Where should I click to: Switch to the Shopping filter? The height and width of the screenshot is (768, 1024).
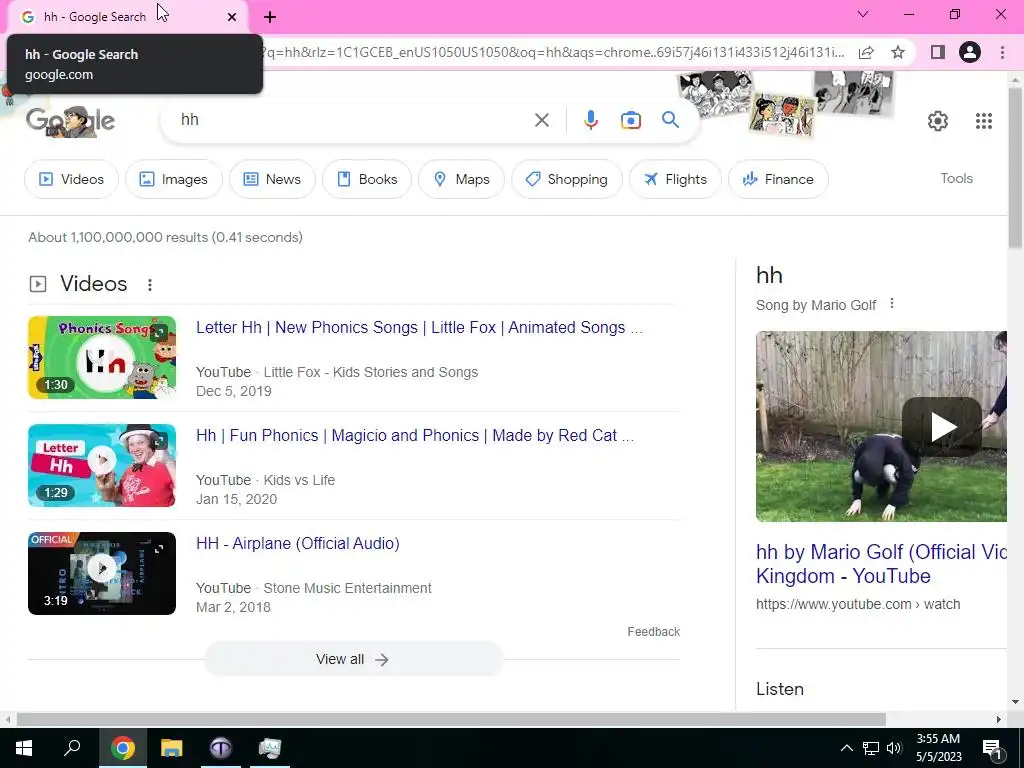566,179
